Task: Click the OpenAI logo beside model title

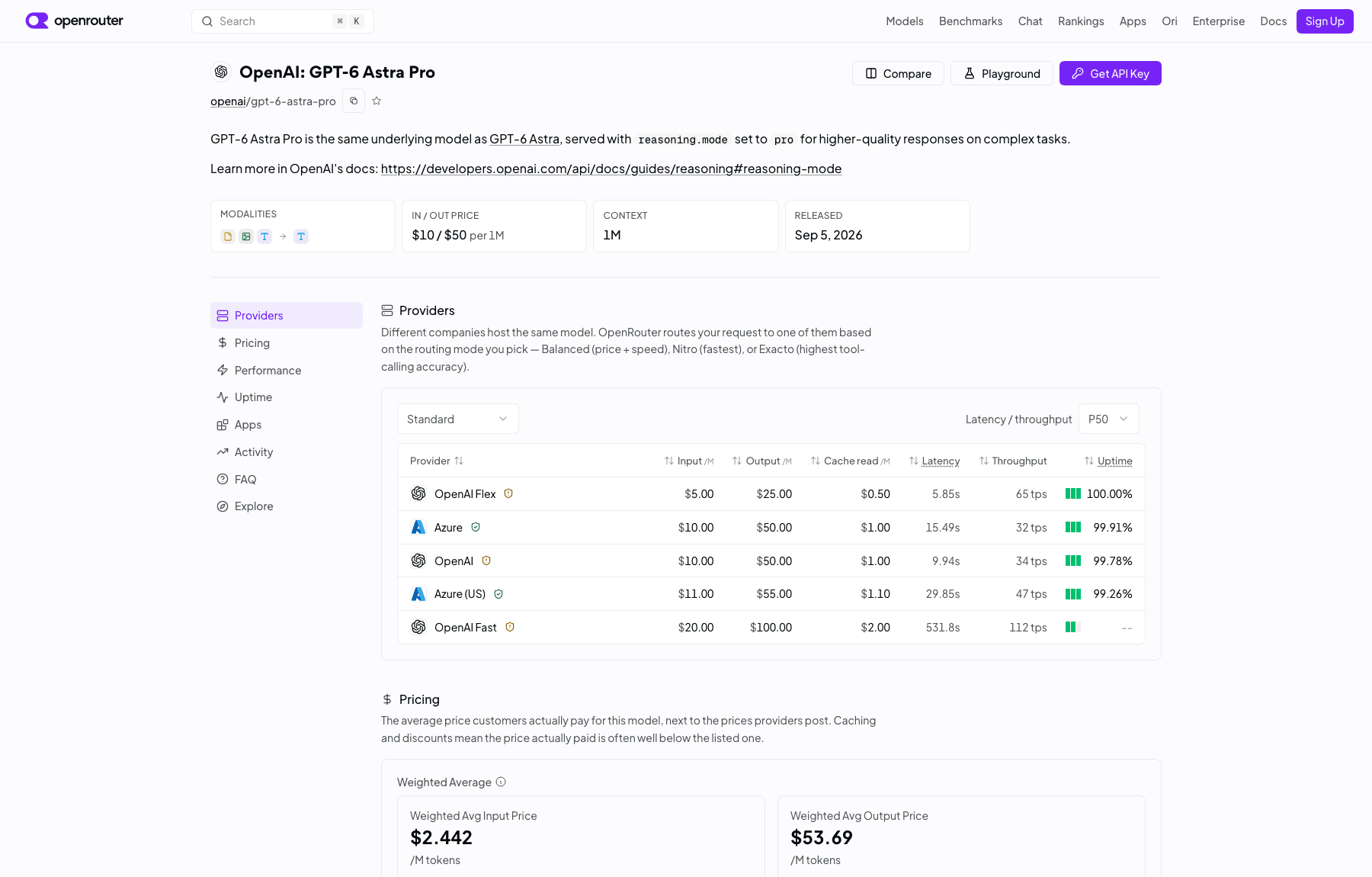Action: pos(221,72)
